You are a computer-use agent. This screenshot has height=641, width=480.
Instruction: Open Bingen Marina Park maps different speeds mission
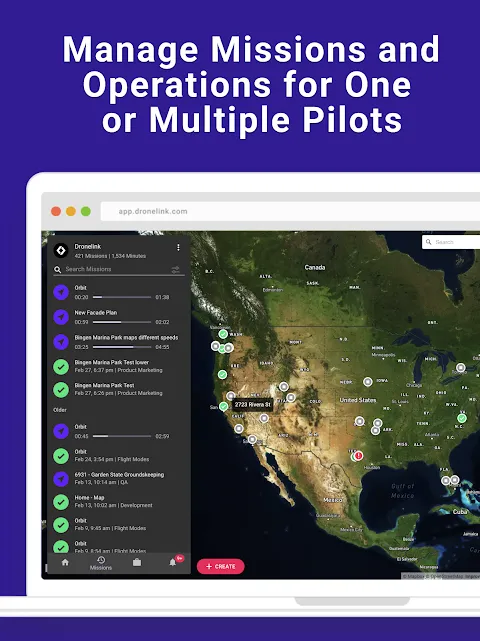119,342
